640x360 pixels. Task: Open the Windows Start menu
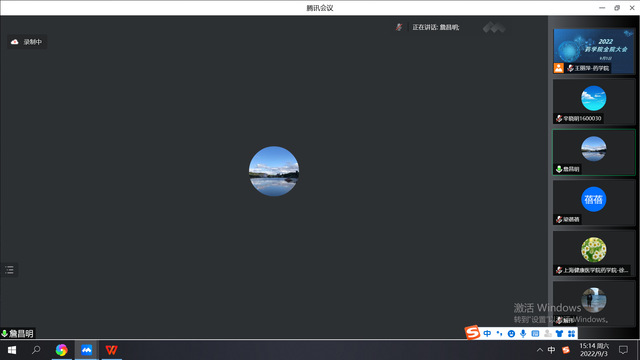(11, 350)
